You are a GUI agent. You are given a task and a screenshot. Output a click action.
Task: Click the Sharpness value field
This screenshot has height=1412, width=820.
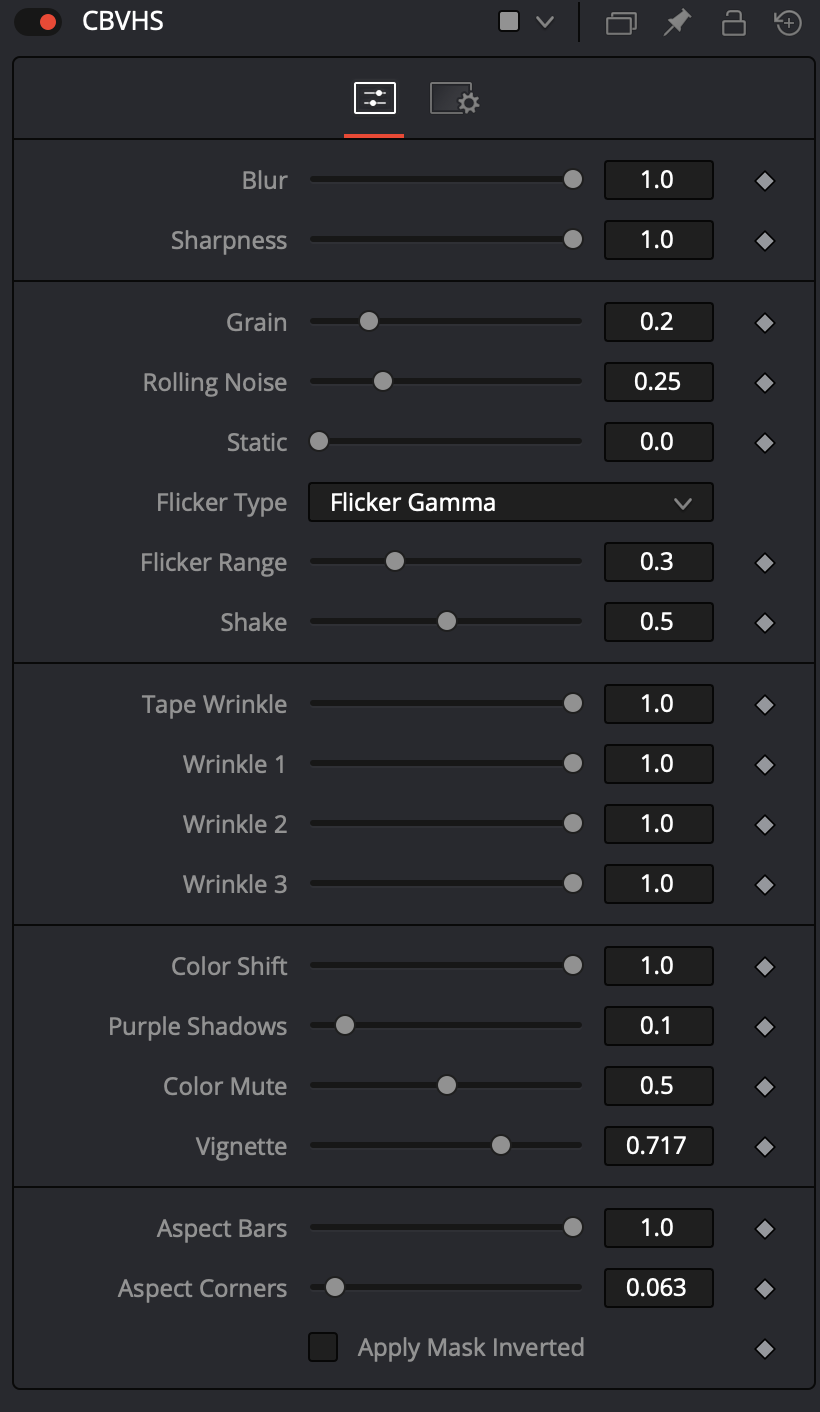tap(659, 240)
